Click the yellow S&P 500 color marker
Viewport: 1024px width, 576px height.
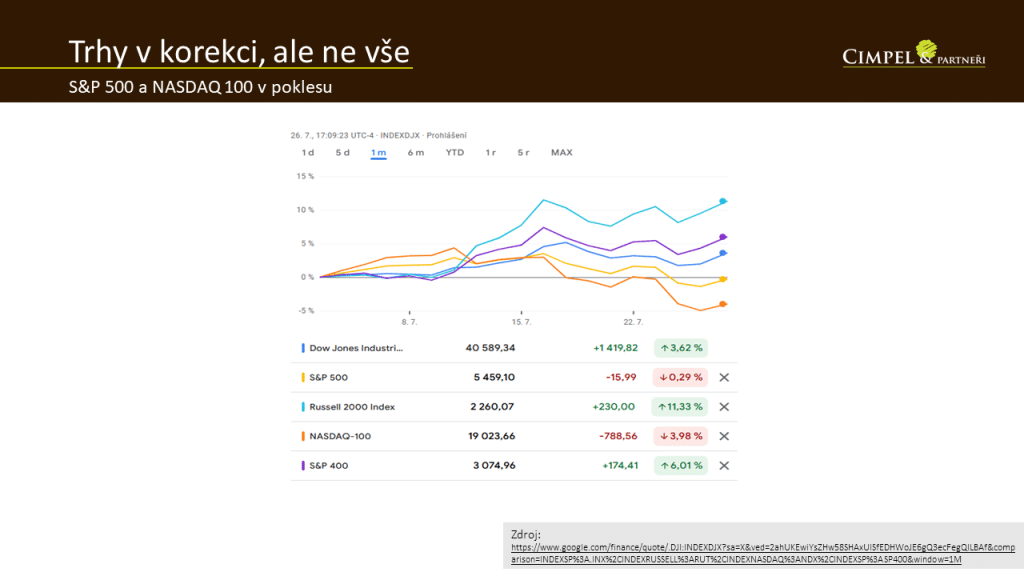point(303,378)
